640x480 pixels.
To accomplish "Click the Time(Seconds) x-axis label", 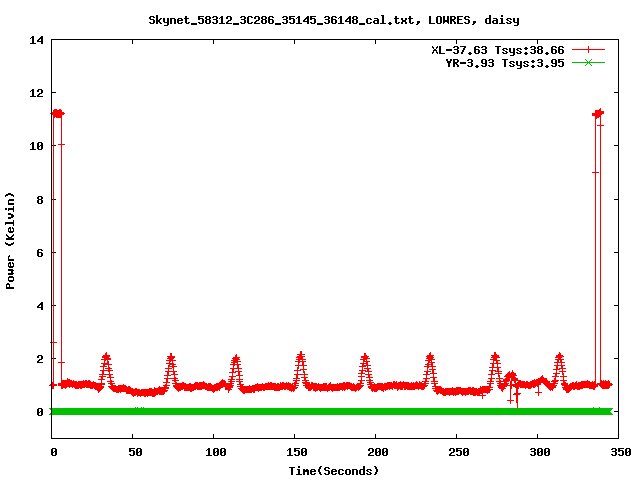I will [x=333, y=471].
